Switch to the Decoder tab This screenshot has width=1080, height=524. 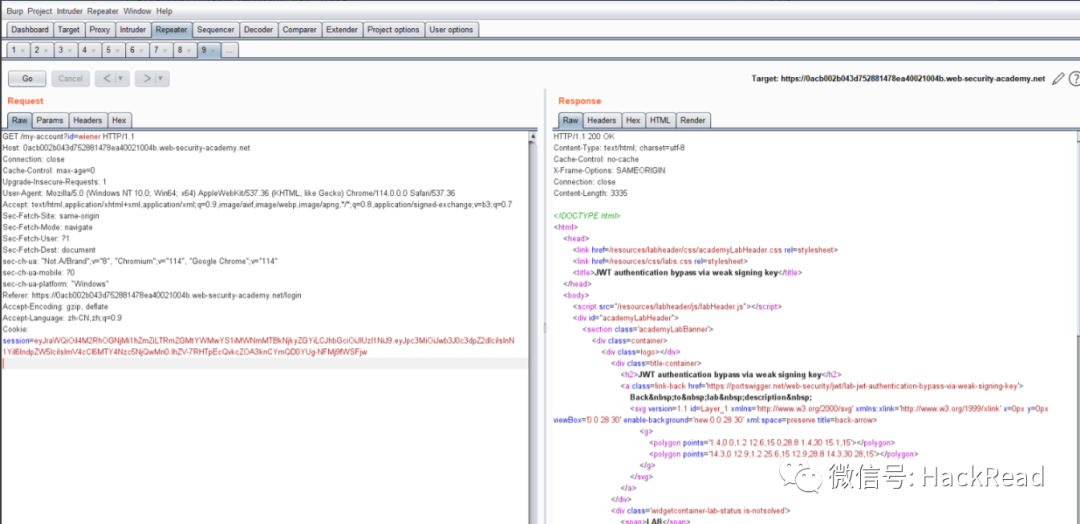point(259,30)
